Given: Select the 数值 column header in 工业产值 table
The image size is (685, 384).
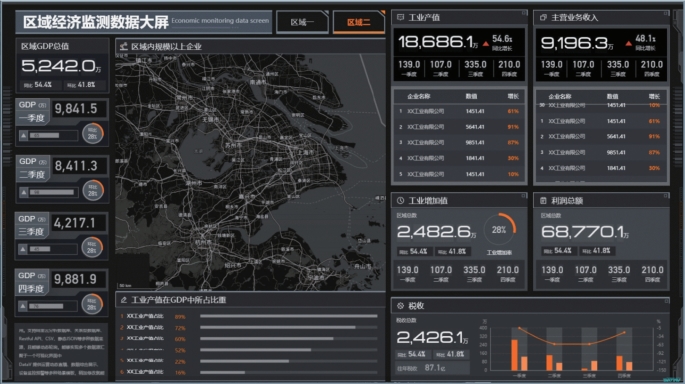Looking at the screenshot, I should [471, 97].
